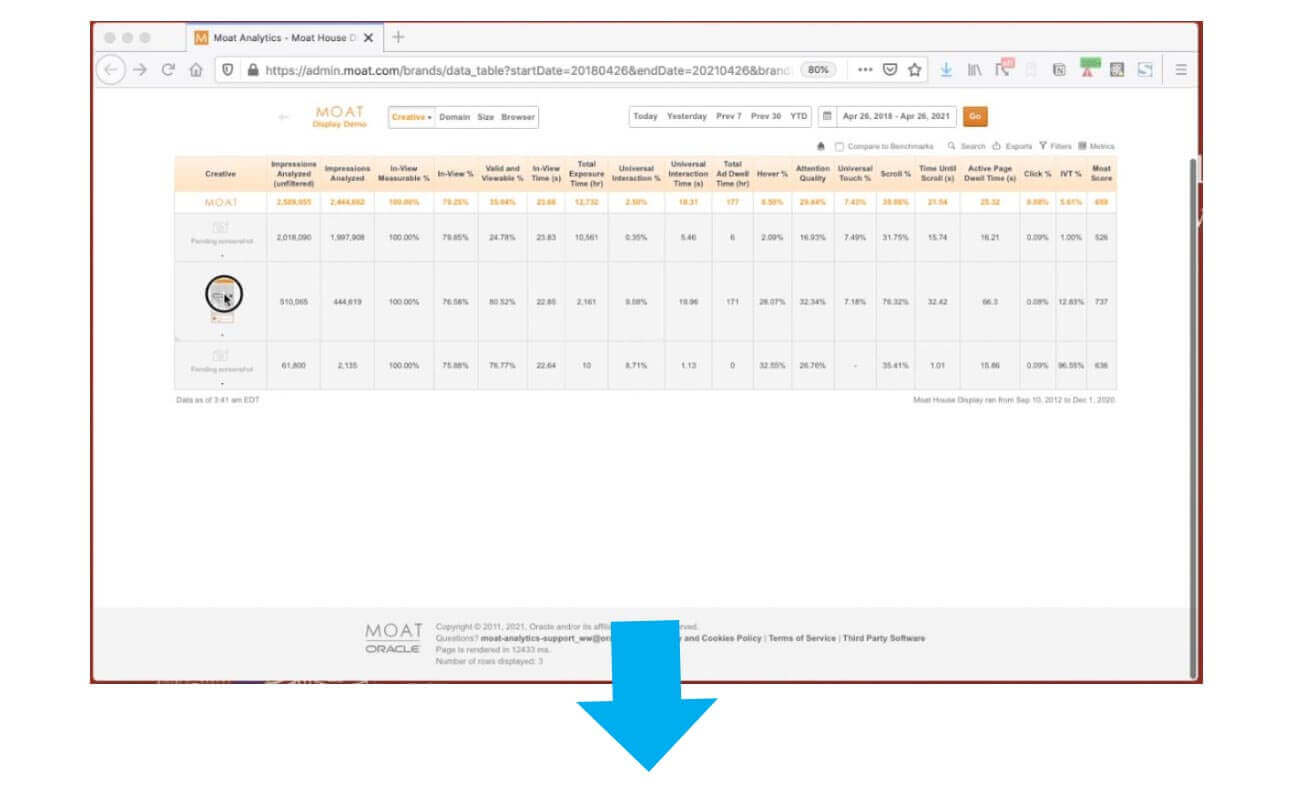Click the 80% zoom level badge
Screen dimensions: 1299x788
[x=818, y=70]
